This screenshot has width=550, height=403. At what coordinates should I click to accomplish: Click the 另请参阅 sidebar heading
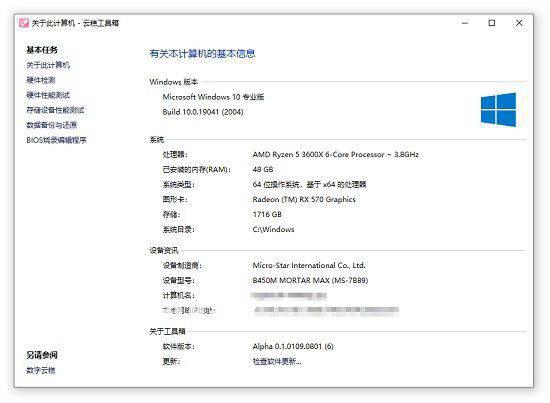pyautogui.click(x=42, y=355)
